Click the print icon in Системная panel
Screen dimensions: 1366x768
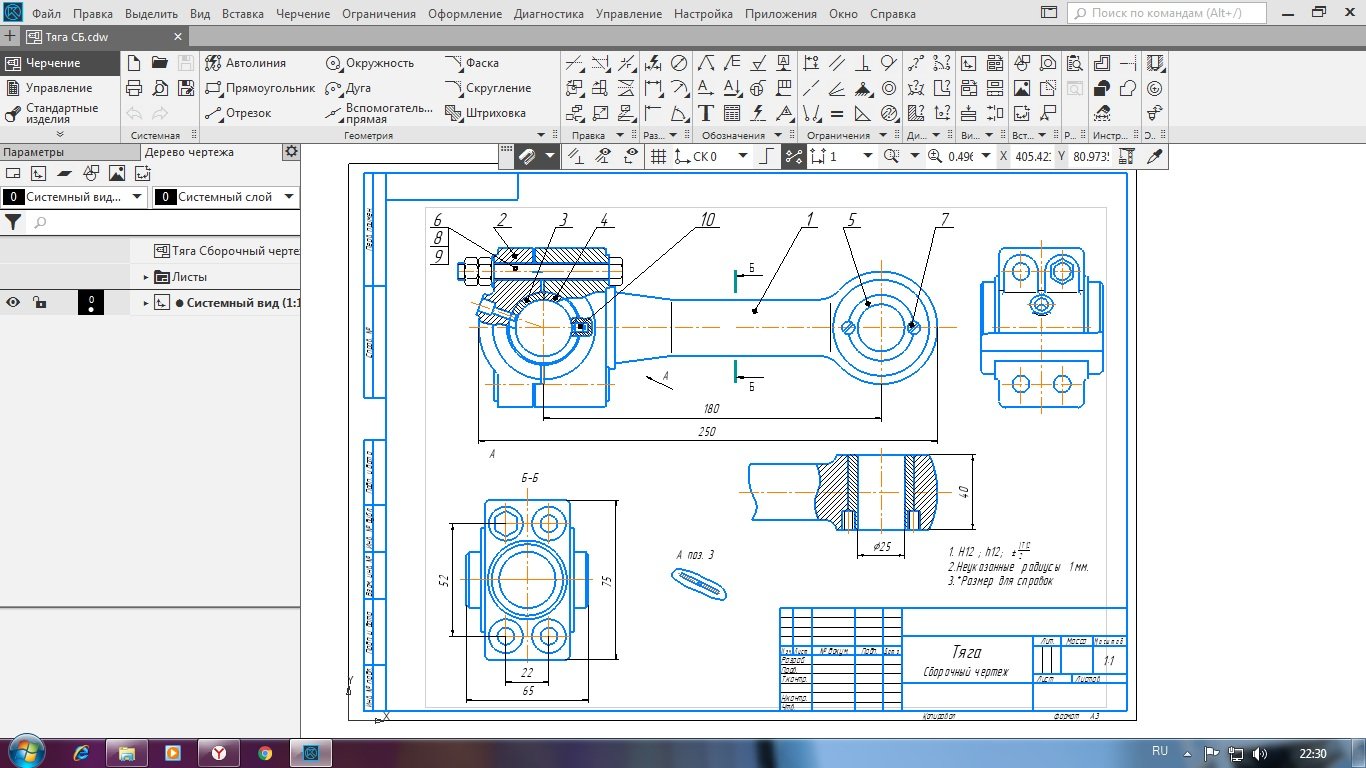point(134,88)
